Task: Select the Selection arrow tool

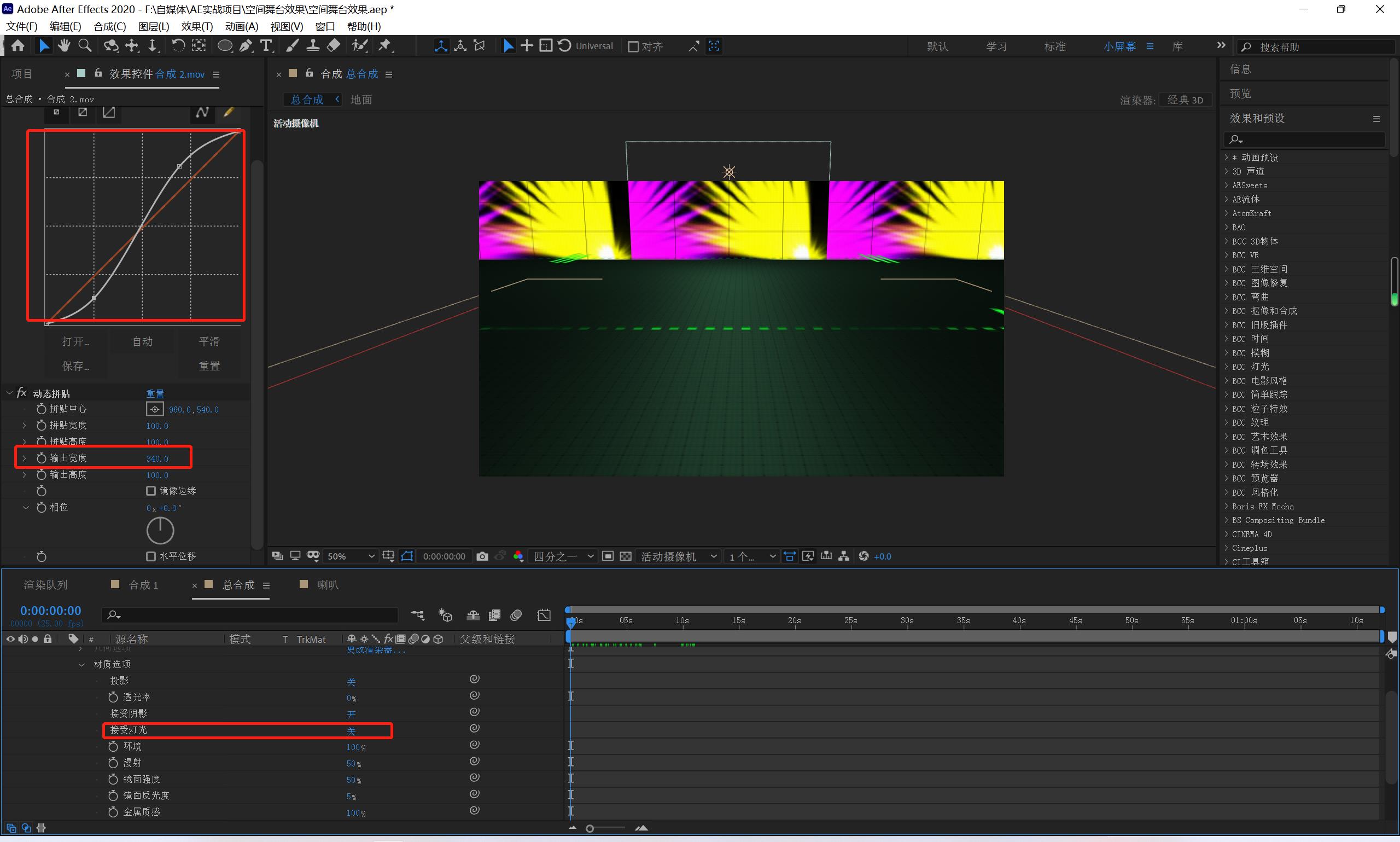Action: (44, 46)
